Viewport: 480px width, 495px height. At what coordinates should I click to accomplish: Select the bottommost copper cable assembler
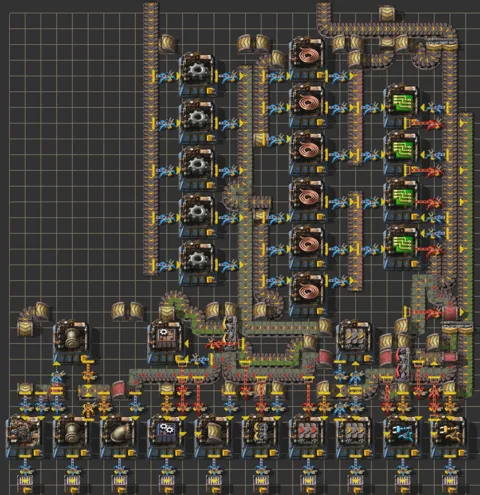pos(307,294)
